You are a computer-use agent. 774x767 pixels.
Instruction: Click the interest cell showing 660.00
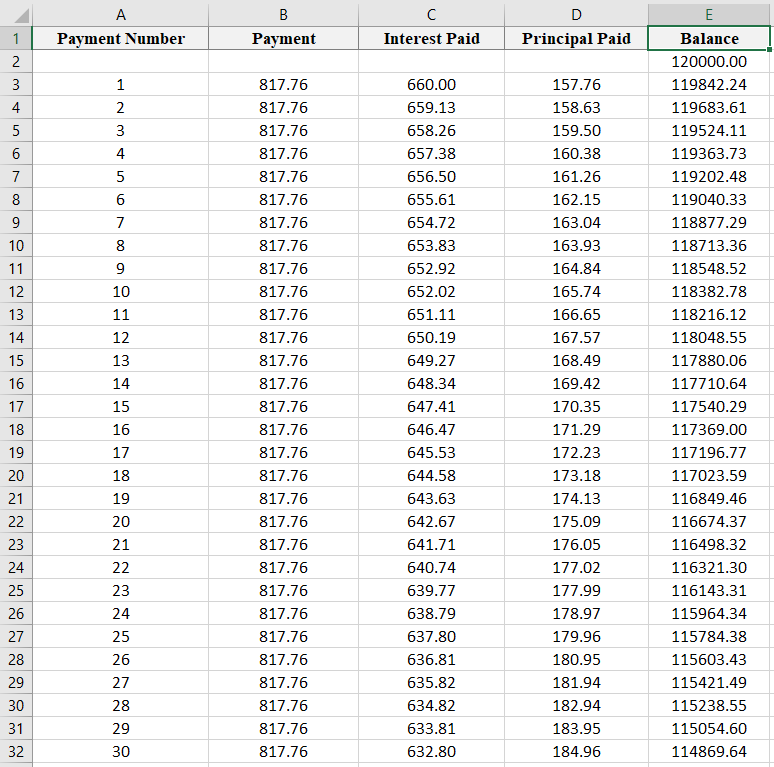431,85
